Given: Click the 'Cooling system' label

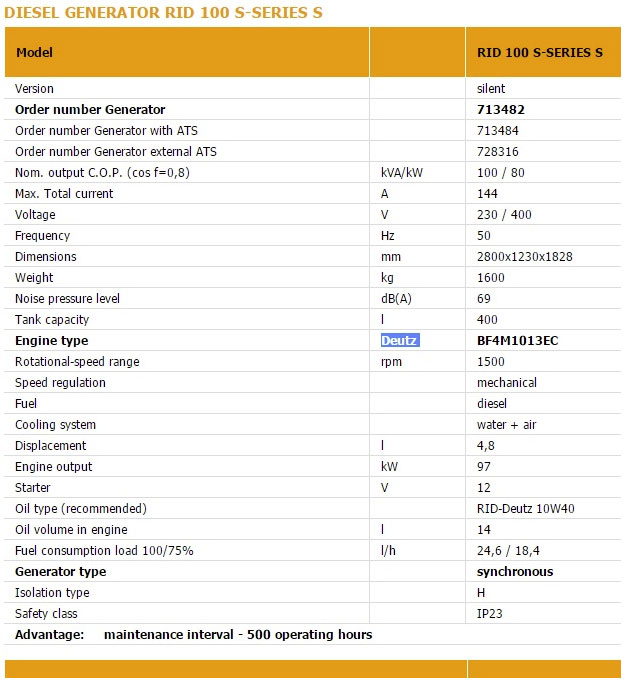Looking at the screenshot, I should pos(55,424).
